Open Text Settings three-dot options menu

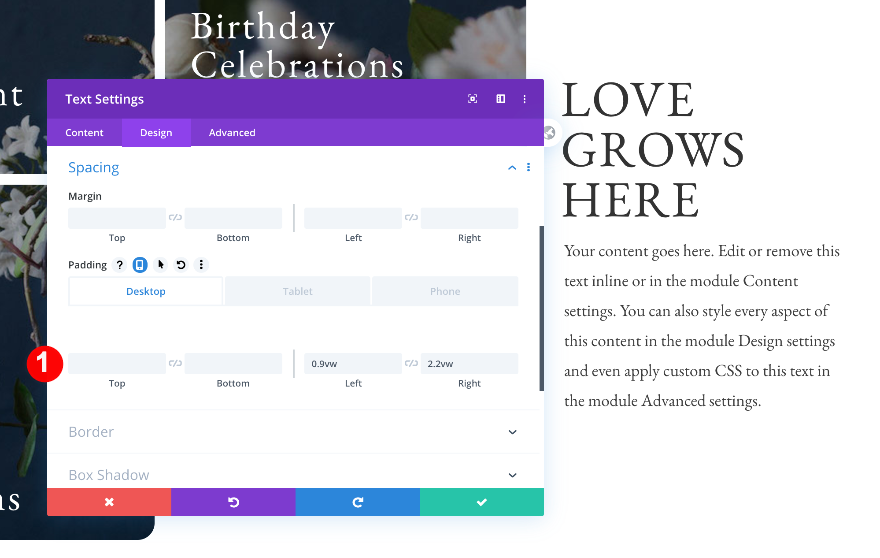(x=525, y=99)
